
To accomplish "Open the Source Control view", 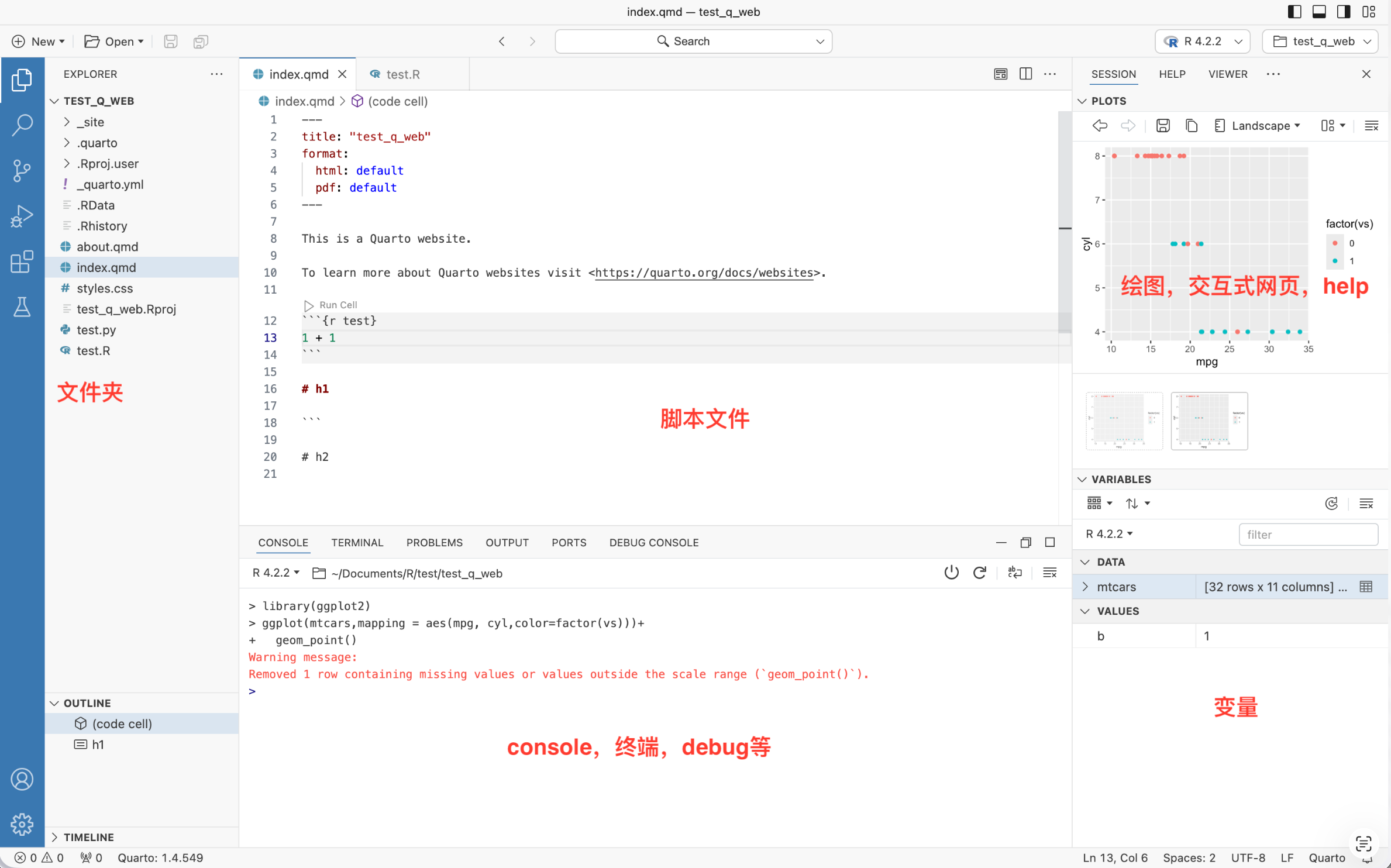I will tap(22, 170).
